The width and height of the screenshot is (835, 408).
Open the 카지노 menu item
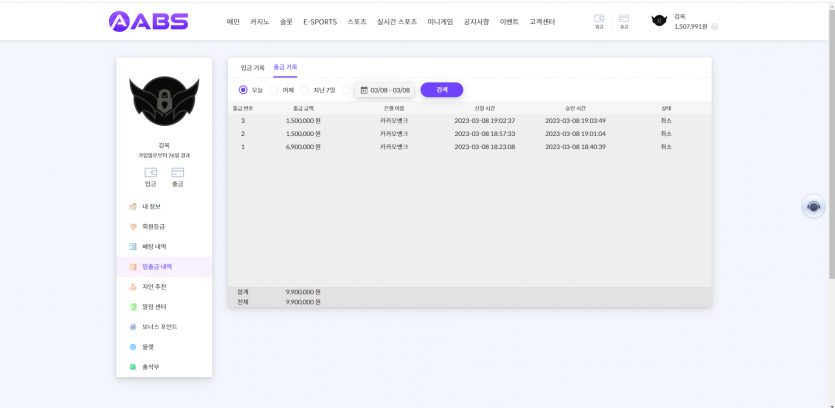pos(260,22)
